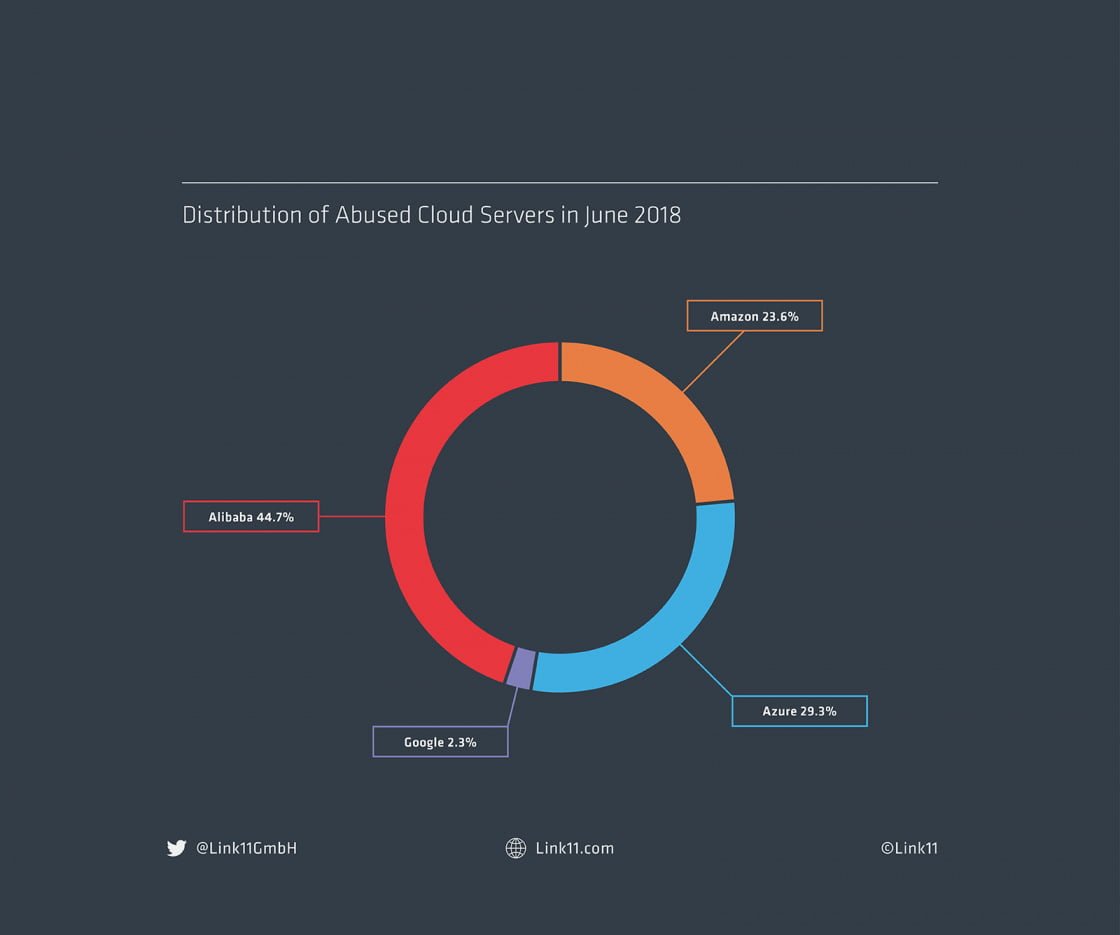
Task: Expand the Alibaba callout connector
Action: point(352,516)
